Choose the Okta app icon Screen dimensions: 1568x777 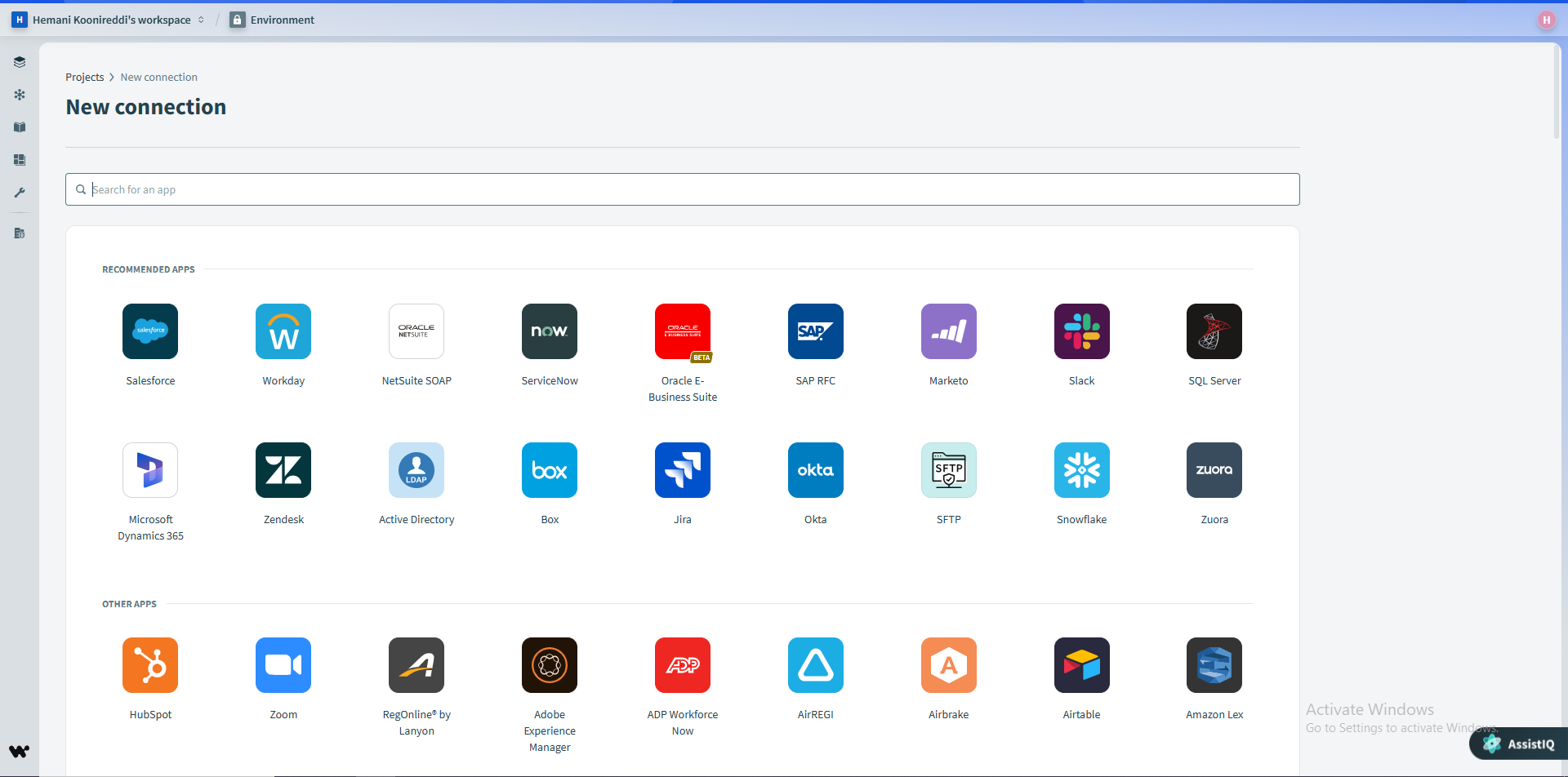816,470
